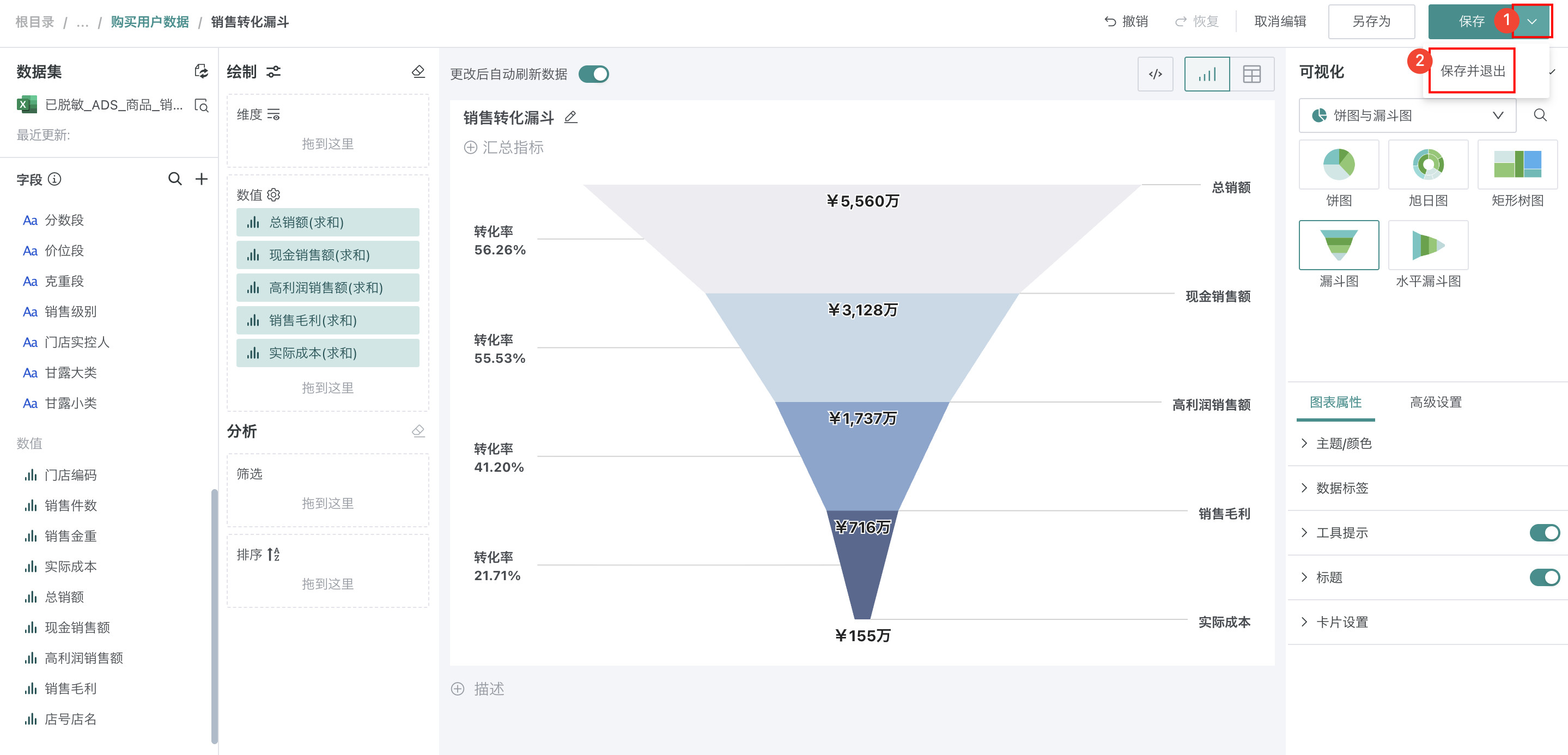The image size is (1568, 755).
Task: Switch to the 高级设置 tab
Action: (1435, 402)
